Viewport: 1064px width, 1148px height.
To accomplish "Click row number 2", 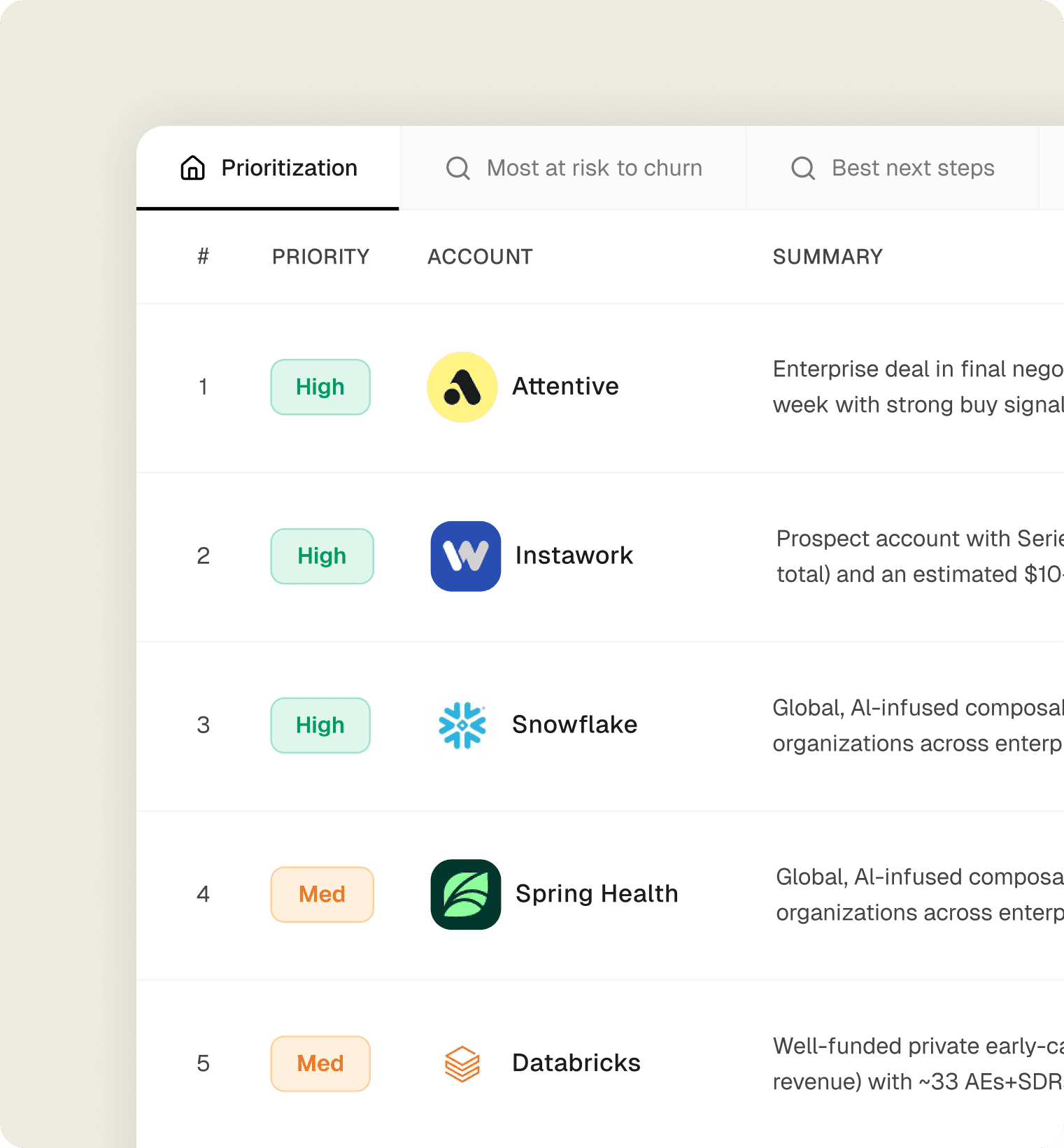I will click(x=203, y=556).
